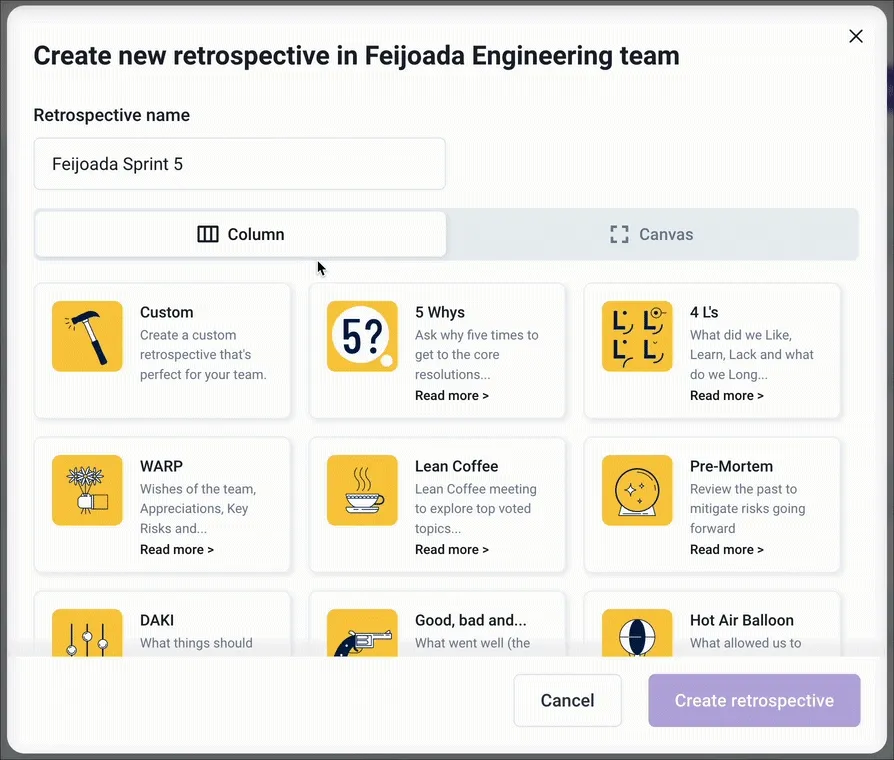Close the create retrospective dialog
Screen dimensions: 894x760
tap(856, 36)
